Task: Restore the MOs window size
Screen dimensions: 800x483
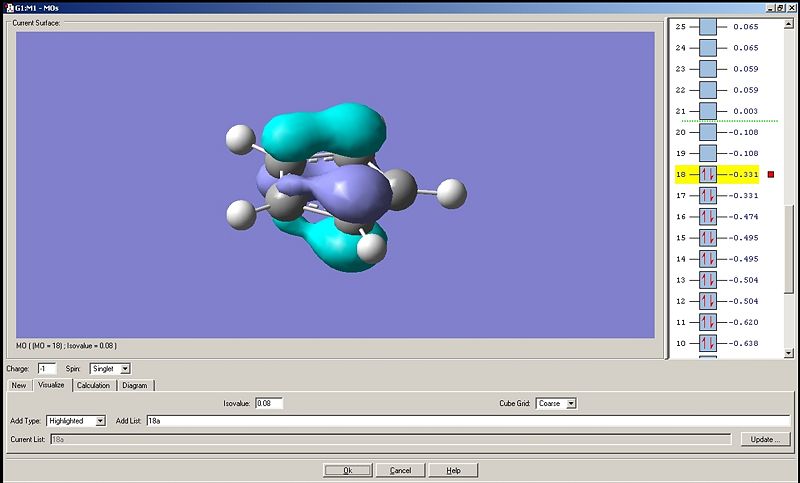Action: coord(781,8)
